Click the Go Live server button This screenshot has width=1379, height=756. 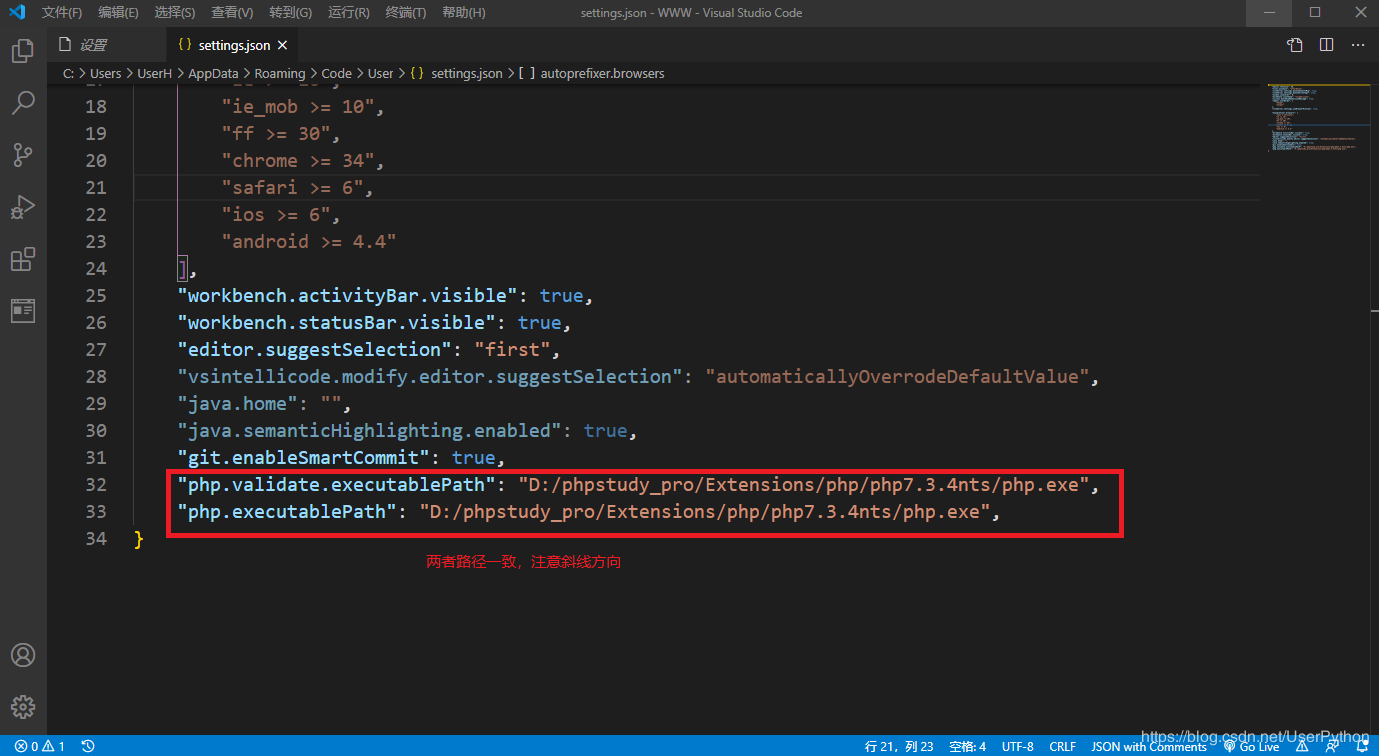[x=1251, y=746]
